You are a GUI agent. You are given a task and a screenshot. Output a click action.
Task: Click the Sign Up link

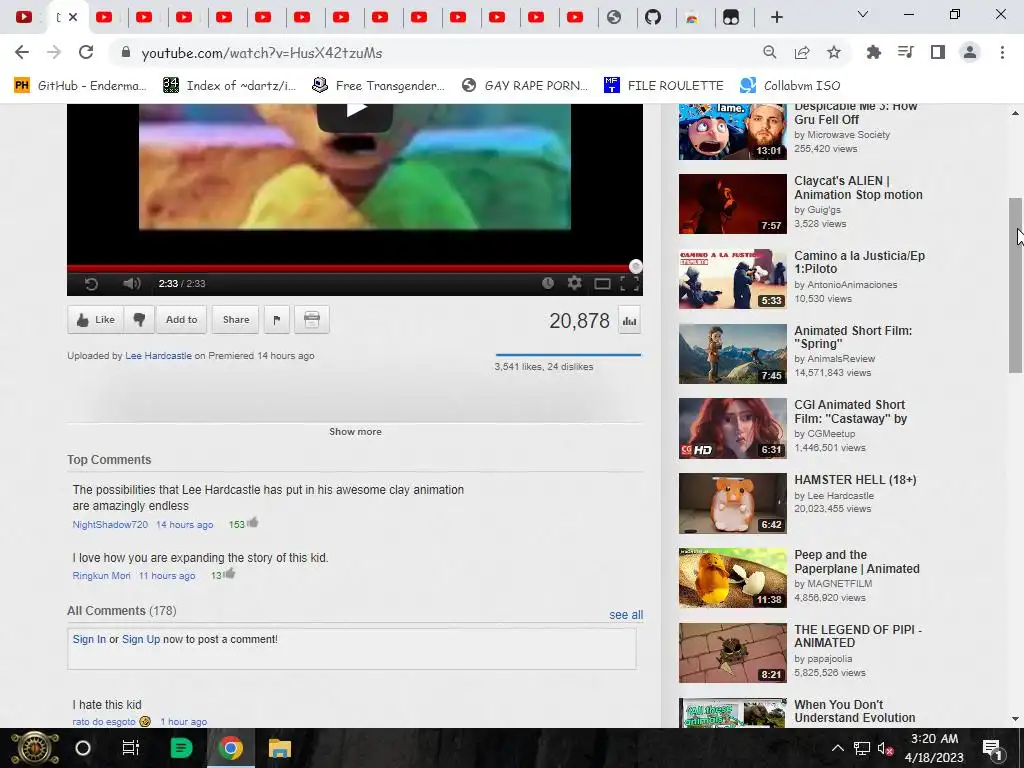coord(140,639)
